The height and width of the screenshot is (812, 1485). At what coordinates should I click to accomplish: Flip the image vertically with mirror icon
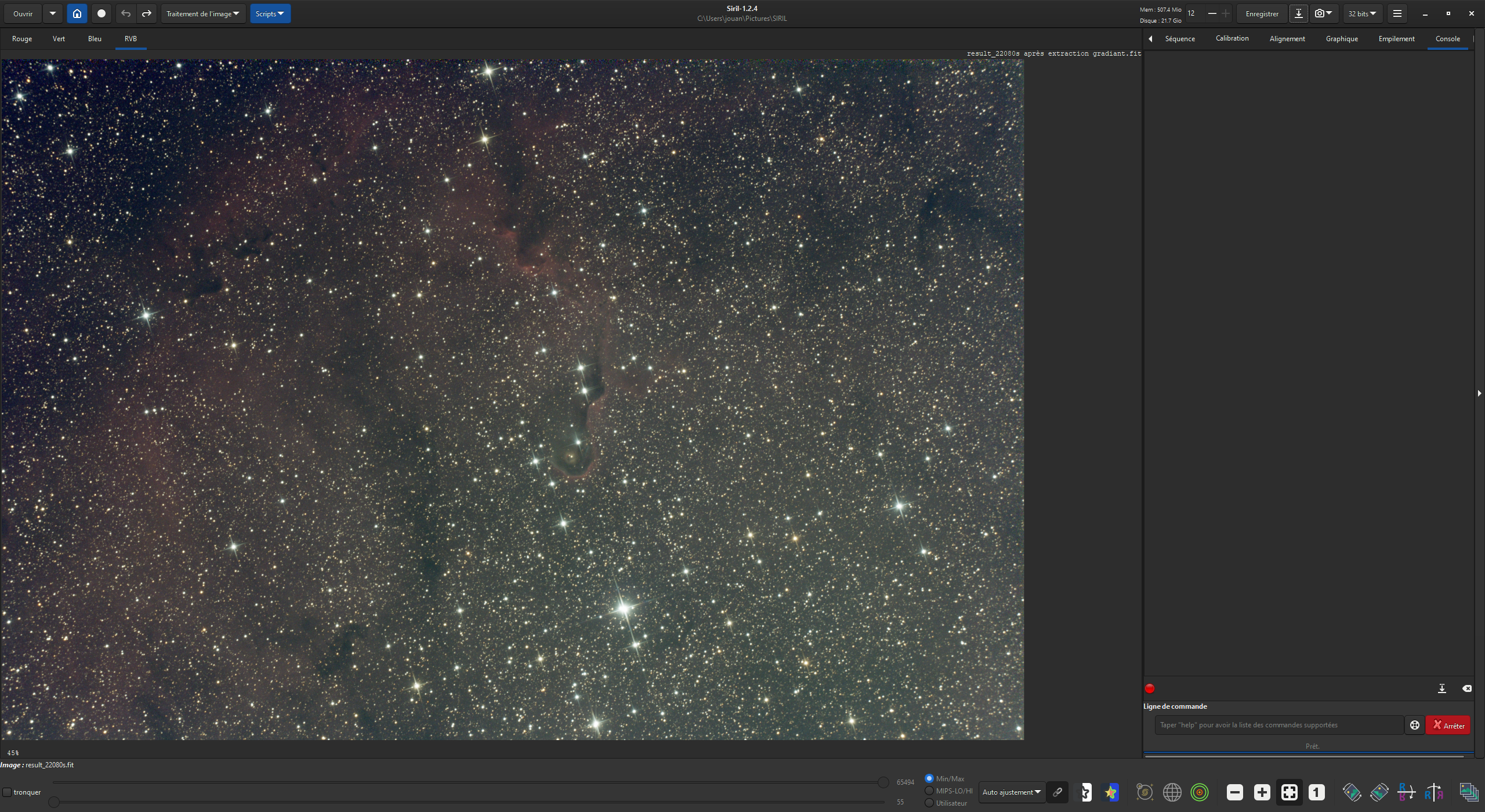point(1406,792)
